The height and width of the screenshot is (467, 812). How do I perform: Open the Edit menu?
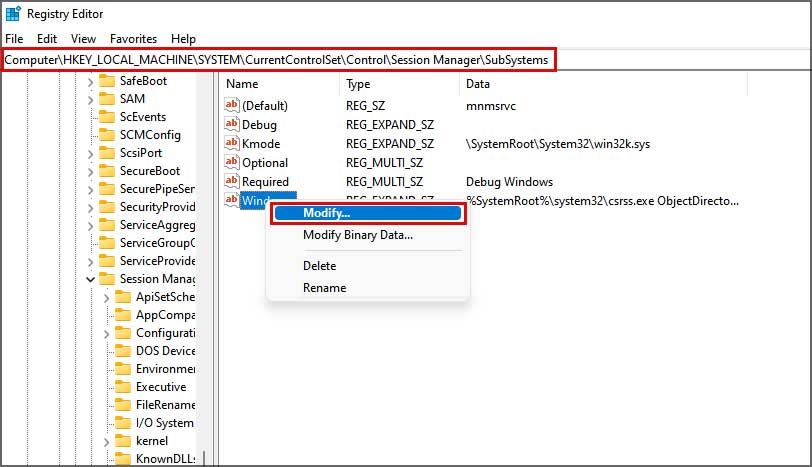[47, 39]
